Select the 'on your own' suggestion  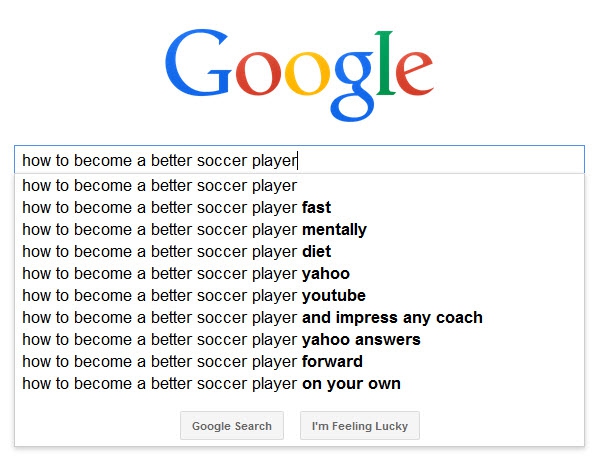(299, 384)
